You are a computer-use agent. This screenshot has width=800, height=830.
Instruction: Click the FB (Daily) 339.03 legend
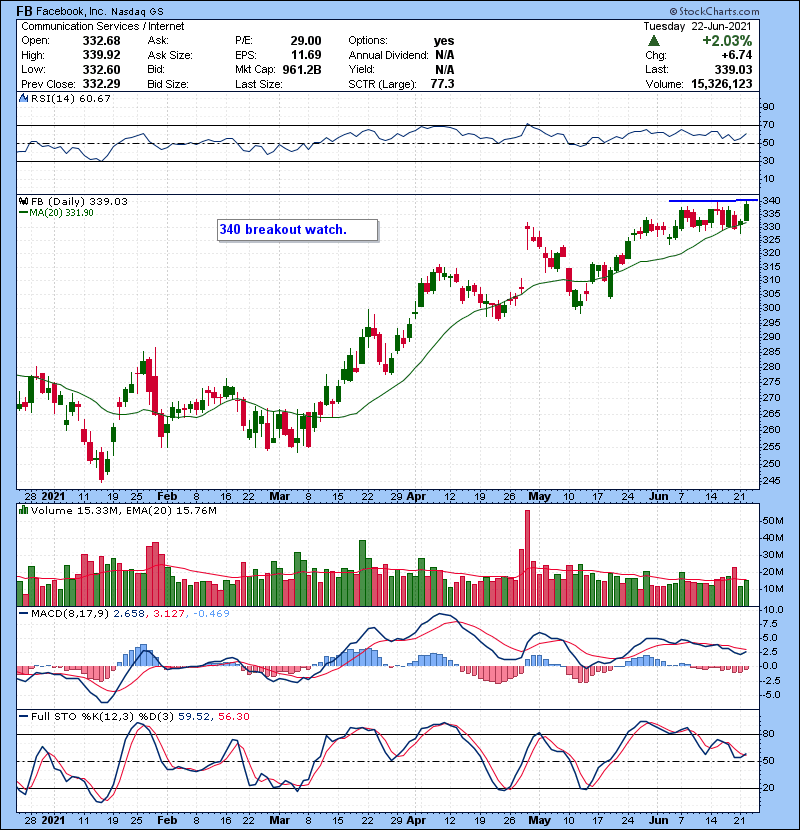[79, 201]
